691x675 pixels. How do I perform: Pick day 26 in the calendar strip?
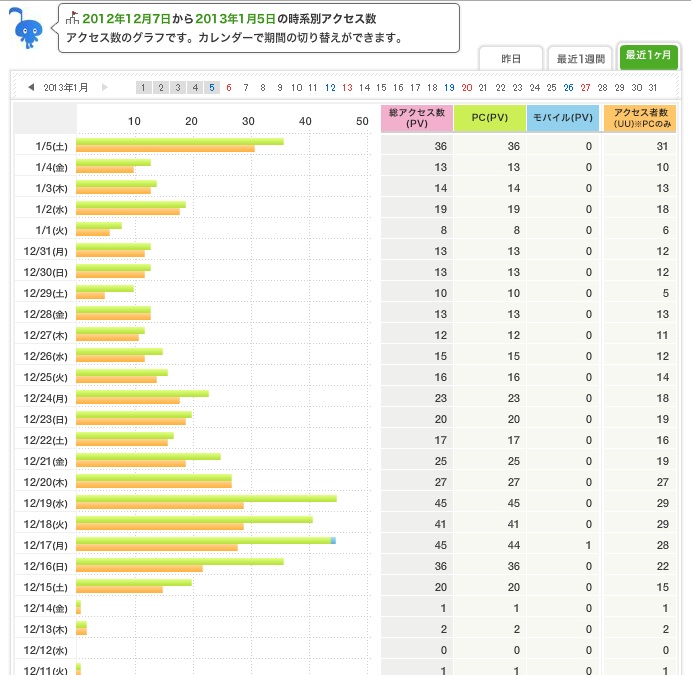[568, 88]
